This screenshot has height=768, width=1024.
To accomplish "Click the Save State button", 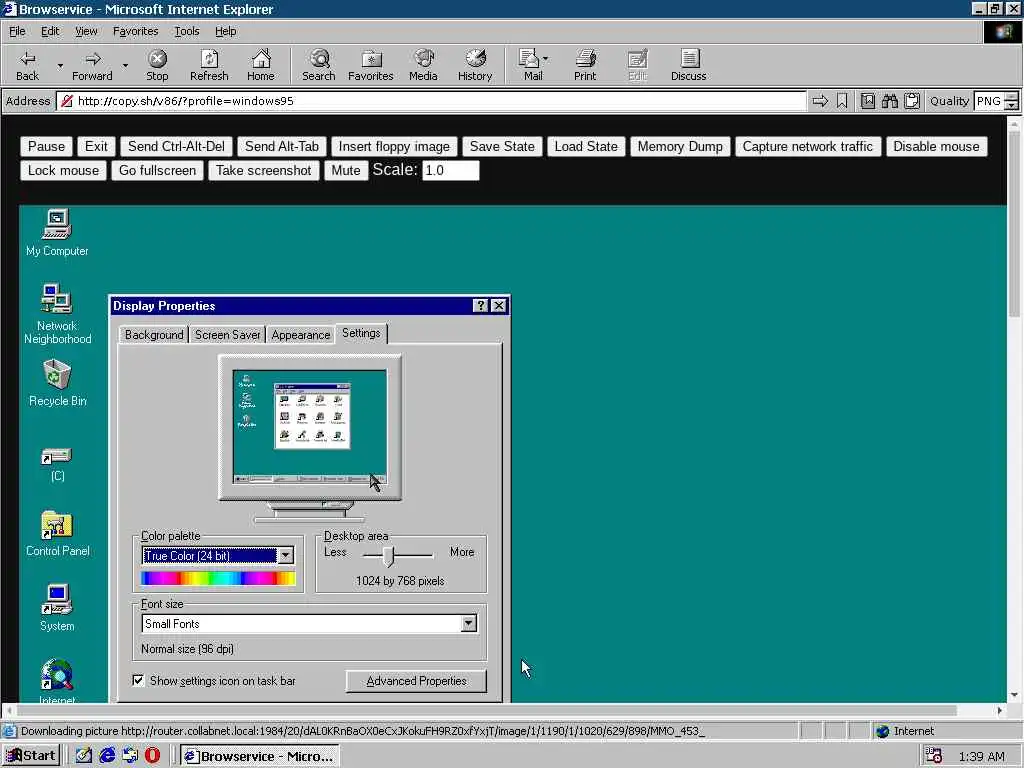I will click(x=502, y=146).
